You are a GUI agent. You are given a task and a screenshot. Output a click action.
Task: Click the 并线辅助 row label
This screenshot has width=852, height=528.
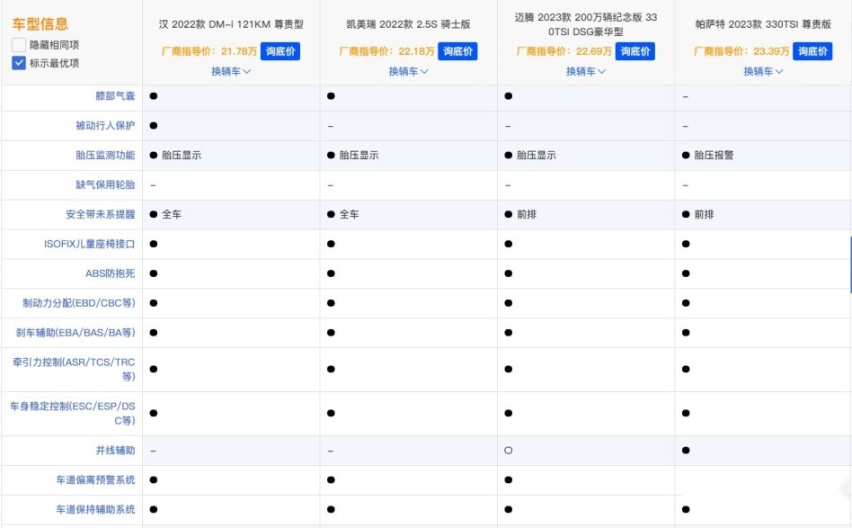pos(115,450)
